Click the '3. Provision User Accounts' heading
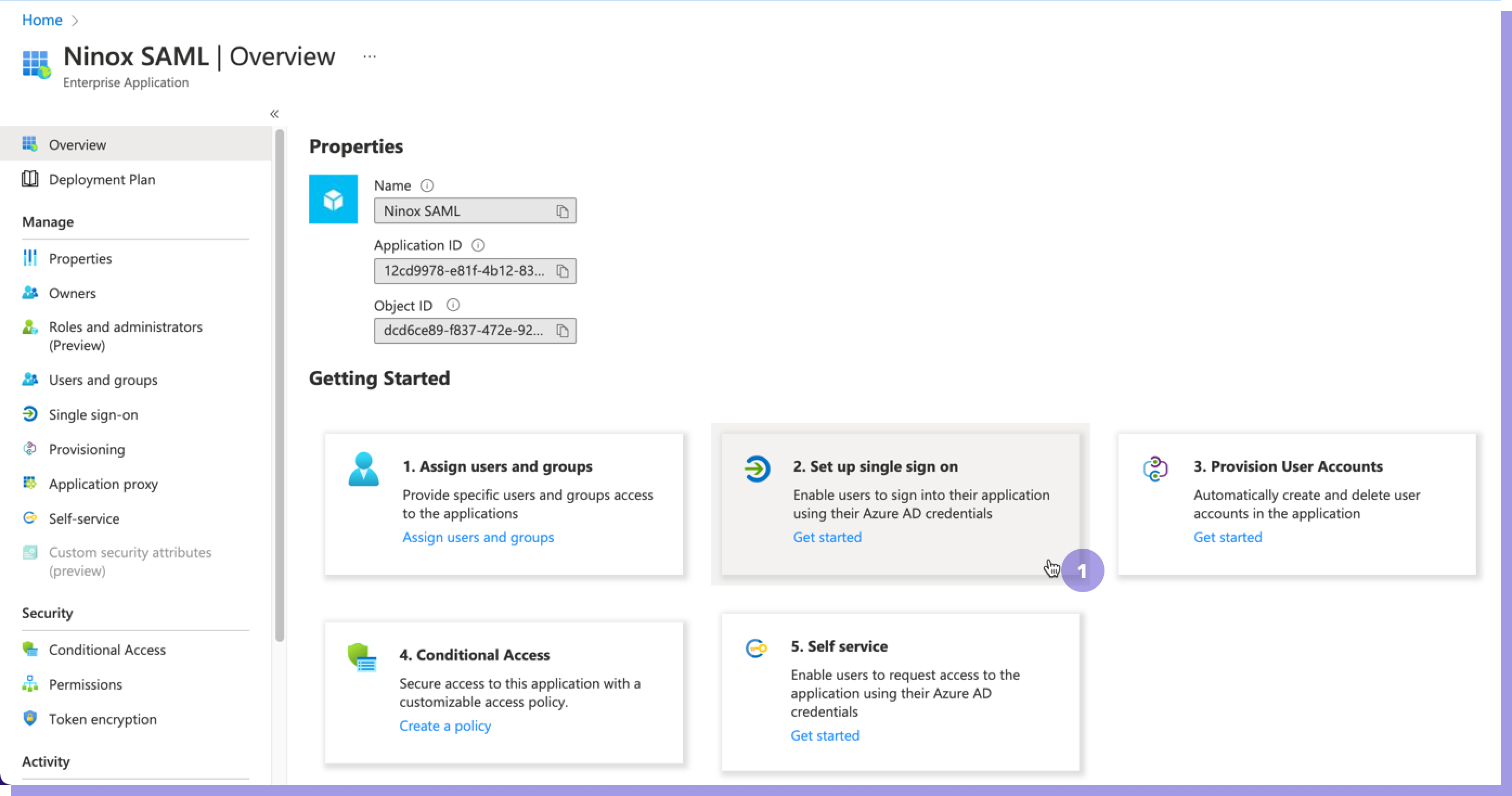 point(1288,466)
